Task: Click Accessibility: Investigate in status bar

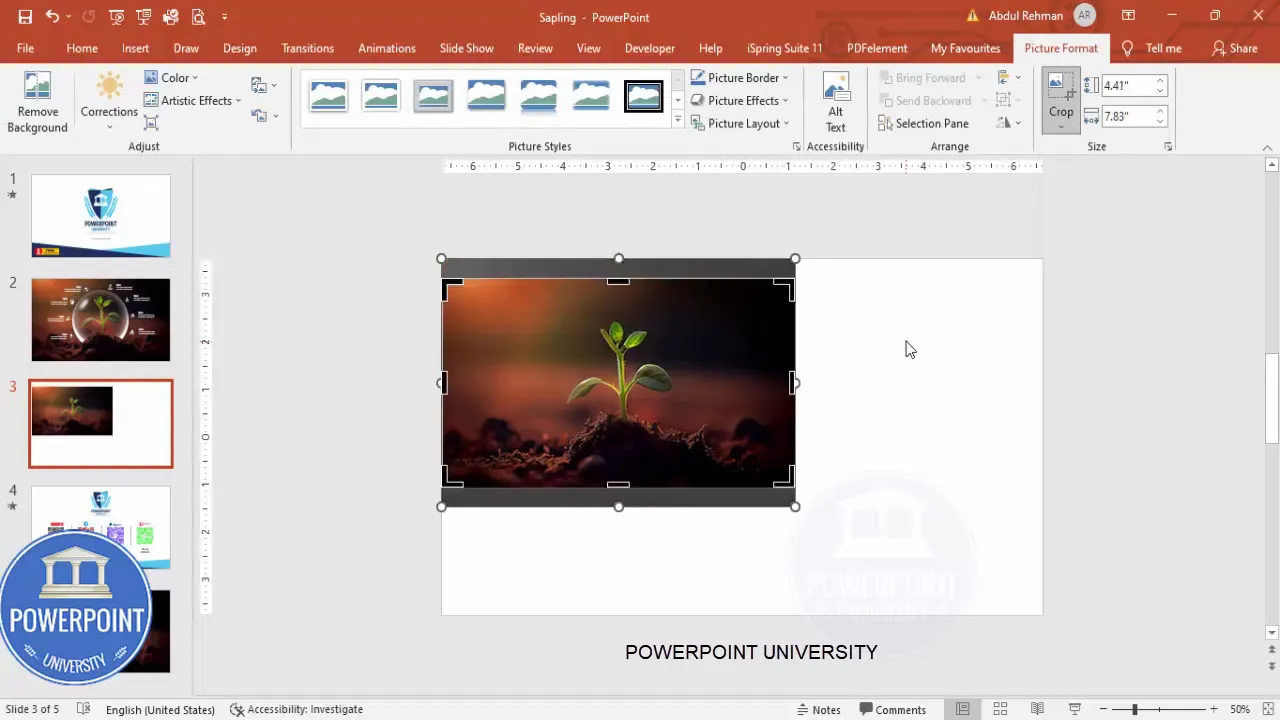Action: coord(296,709)
